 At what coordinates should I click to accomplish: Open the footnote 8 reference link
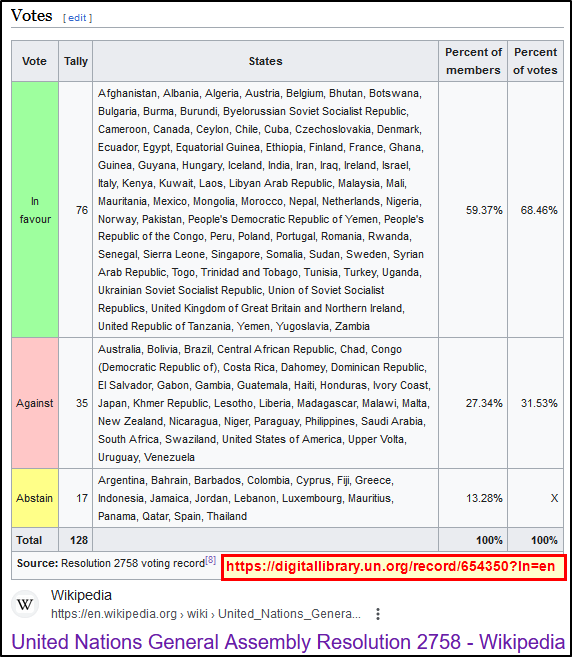click(x=210, y=560)
